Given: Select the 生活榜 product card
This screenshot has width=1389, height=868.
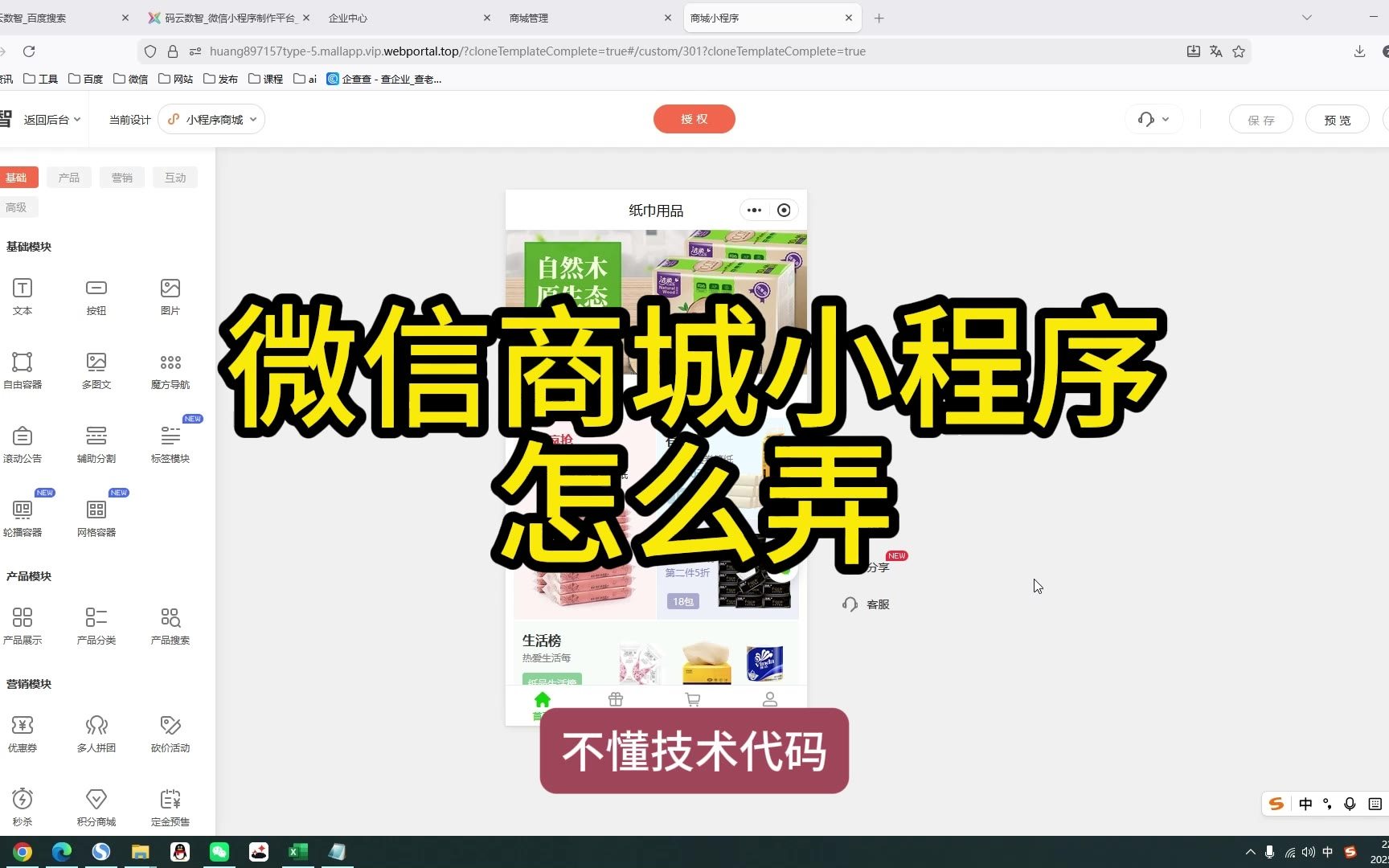Looking at the screenshot, I should pos(656,653).
